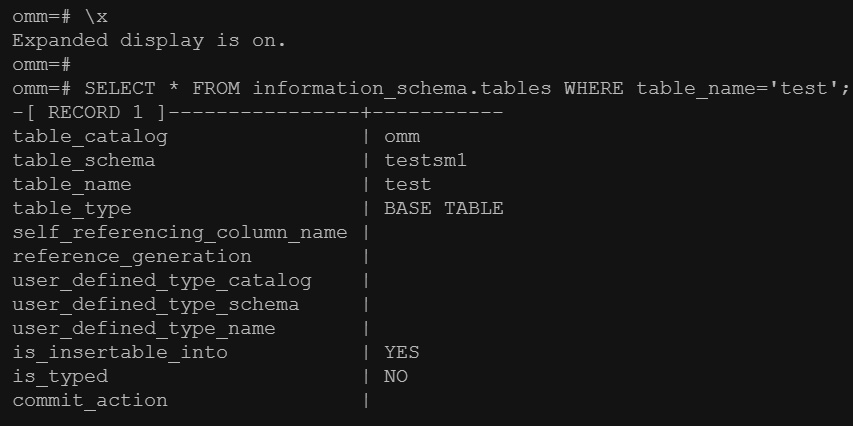Screen dimensions: 853x426
Task: Click the user_defined_type_catalog field label
Action: click(162, 280)
